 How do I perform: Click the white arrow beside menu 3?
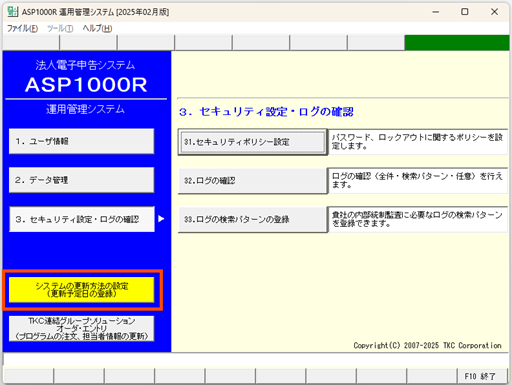[161, 219]
